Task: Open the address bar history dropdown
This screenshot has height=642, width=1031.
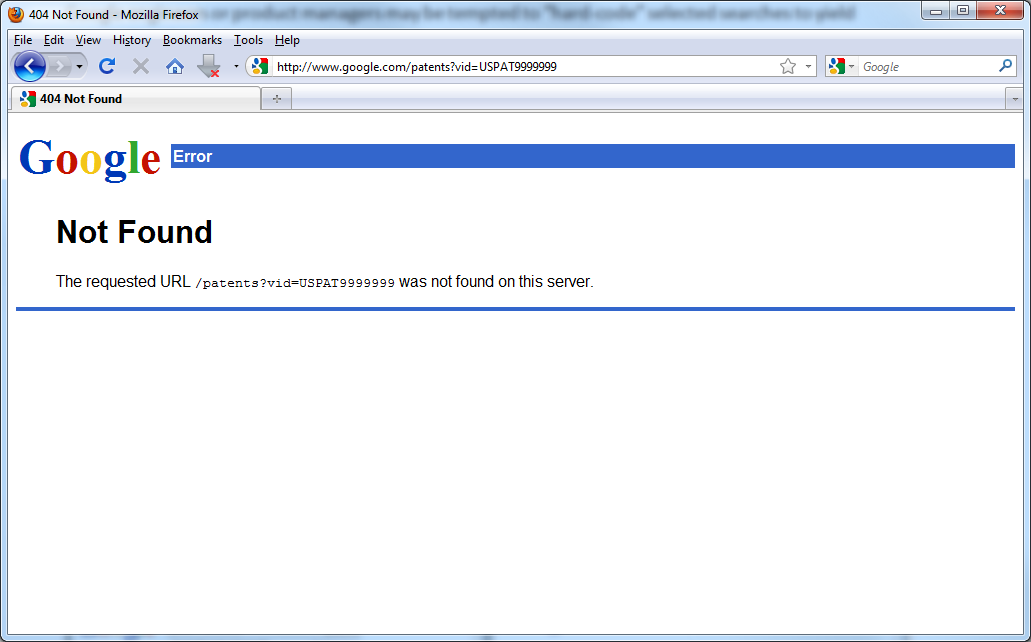Action: coord(808,66)
